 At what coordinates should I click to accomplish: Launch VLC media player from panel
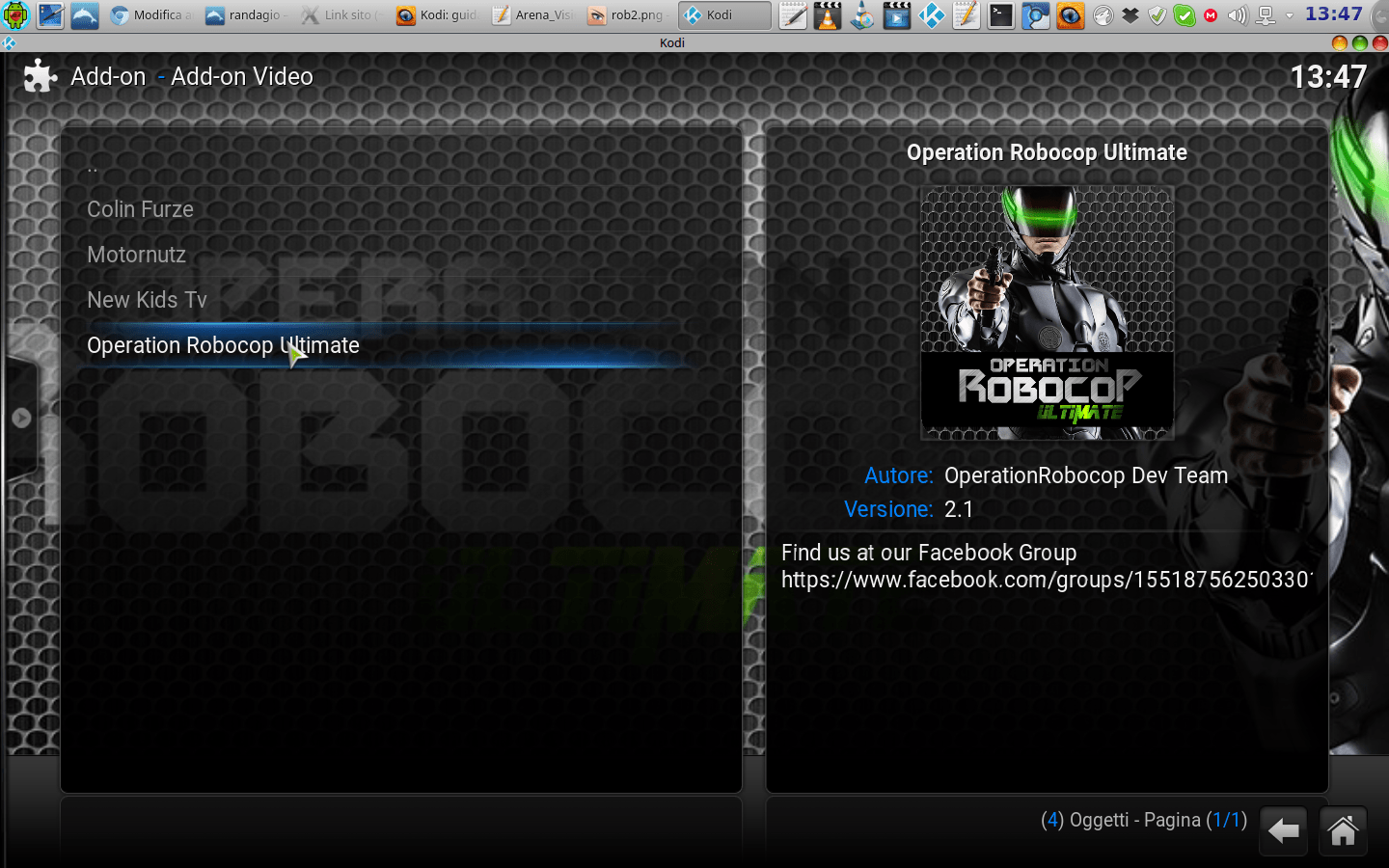coord(828,15)
